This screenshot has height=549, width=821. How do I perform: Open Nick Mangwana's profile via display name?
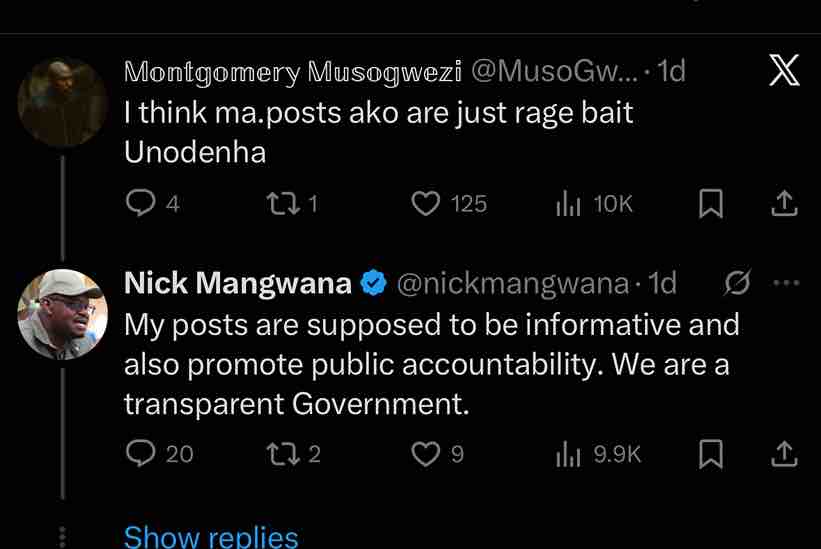[237, 284]
